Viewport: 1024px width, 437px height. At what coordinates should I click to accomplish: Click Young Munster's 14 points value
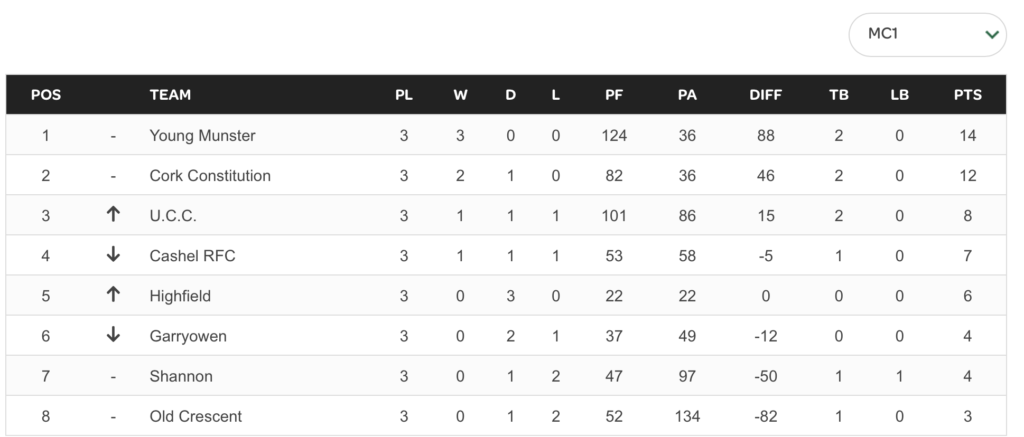pyautogui.click(x=967, y=135)
